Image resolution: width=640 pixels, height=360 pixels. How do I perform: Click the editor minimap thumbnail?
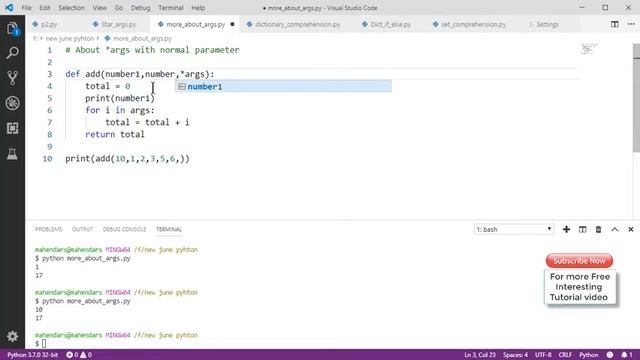590,49
